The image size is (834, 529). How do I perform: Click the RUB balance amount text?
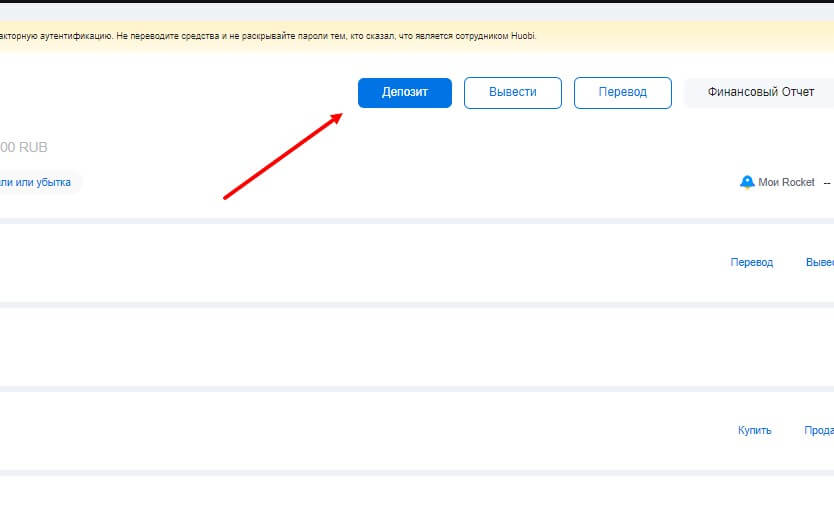tap(24, 147)
